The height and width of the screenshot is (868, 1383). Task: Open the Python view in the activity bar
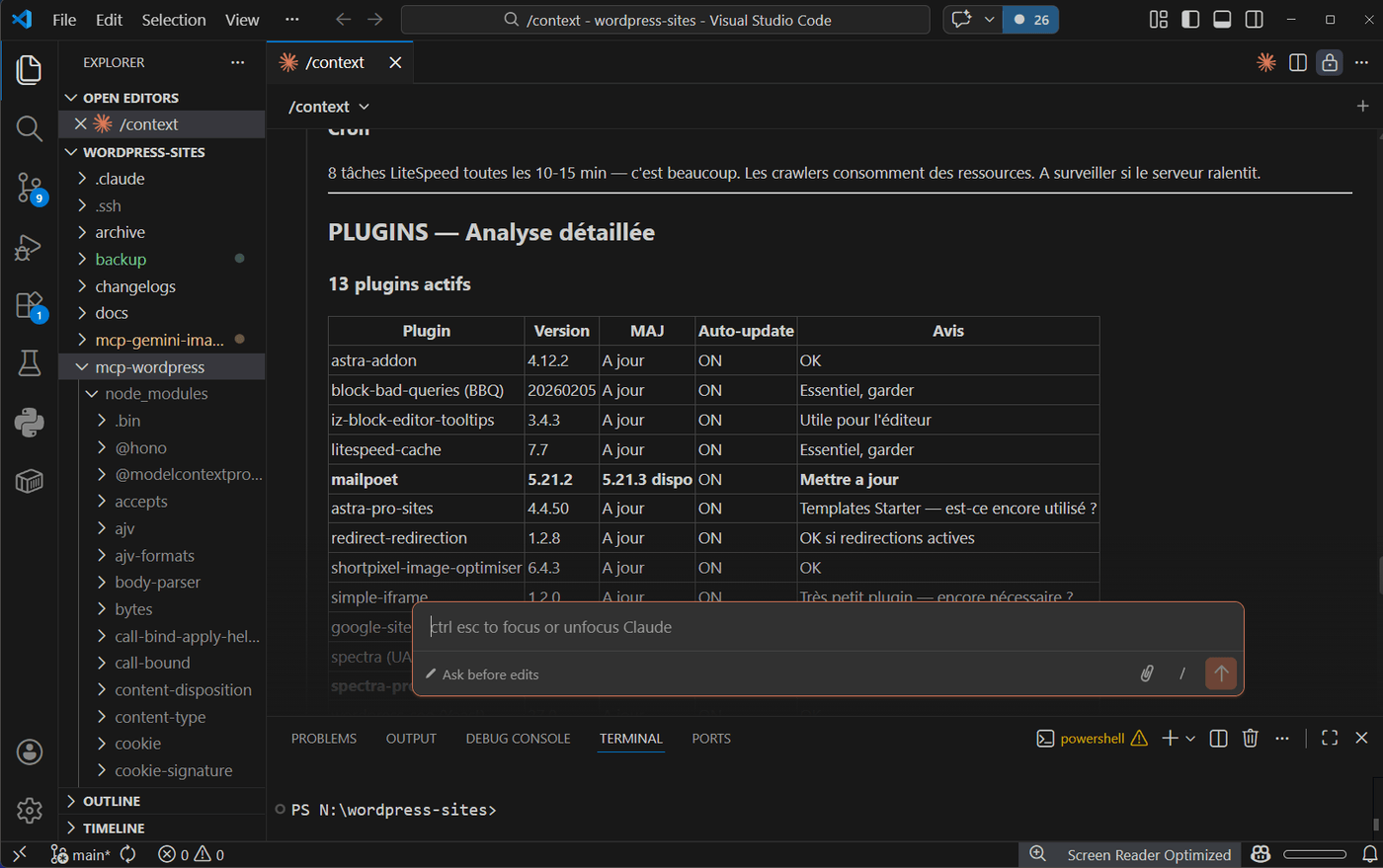pos(29,422)
